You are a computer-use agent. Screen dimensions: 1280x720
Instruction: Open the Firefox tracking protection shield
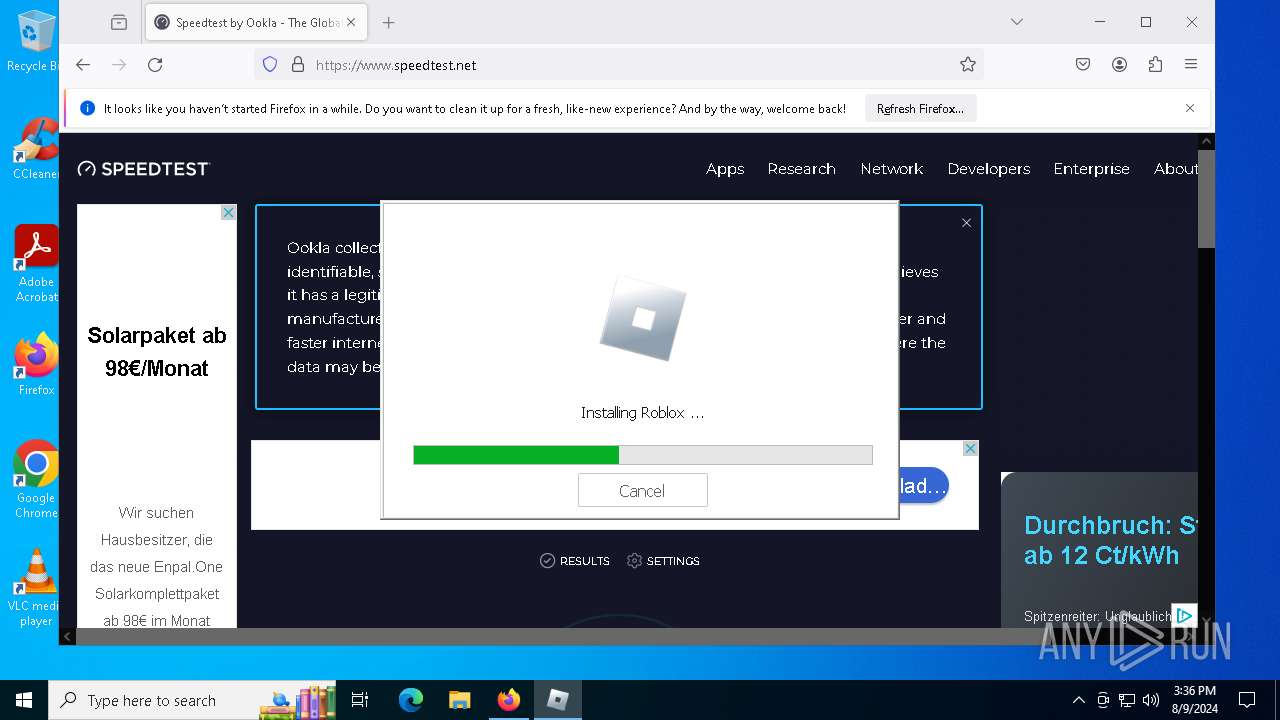point(270,64)
